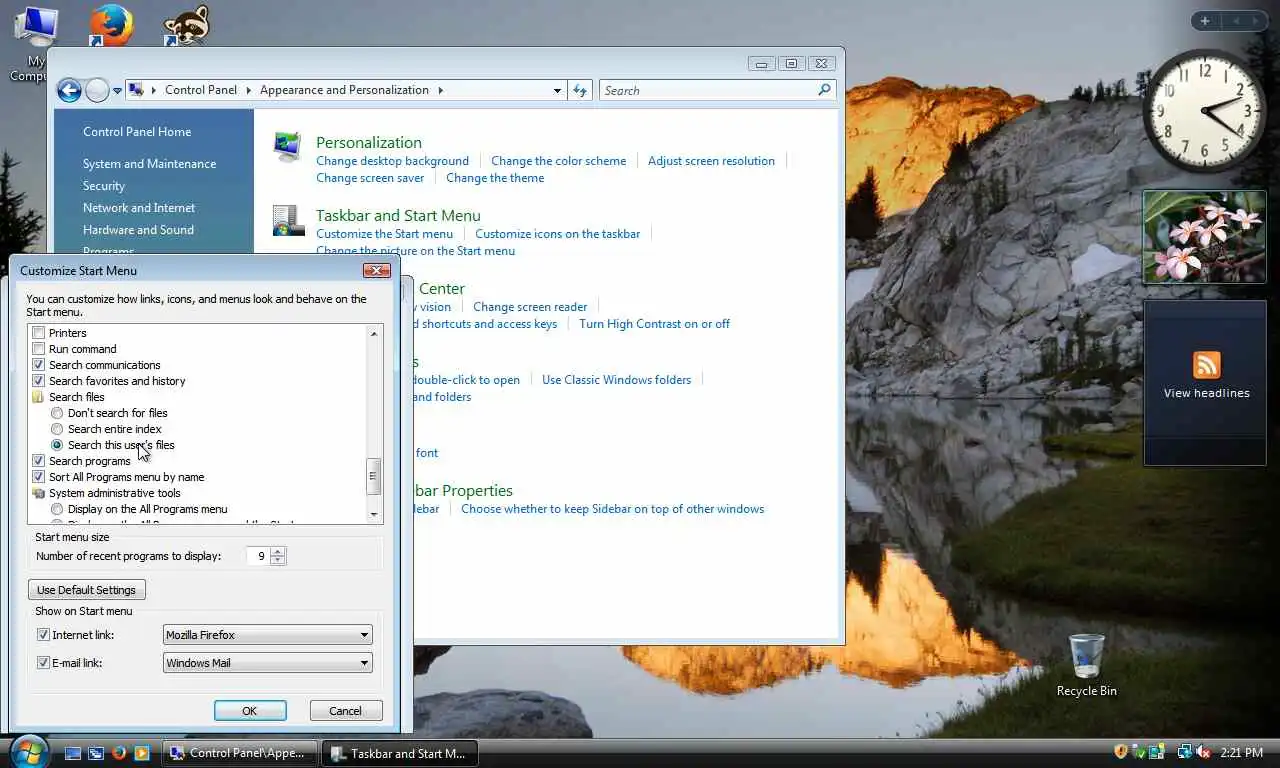Click the flower slideshow gadget picture
1280x768 pixels.
[1204, 237]
